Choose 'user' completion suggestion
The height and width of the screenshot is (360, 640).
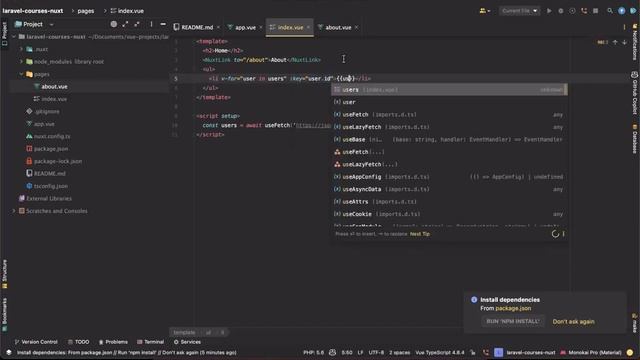tap(449, 102)
